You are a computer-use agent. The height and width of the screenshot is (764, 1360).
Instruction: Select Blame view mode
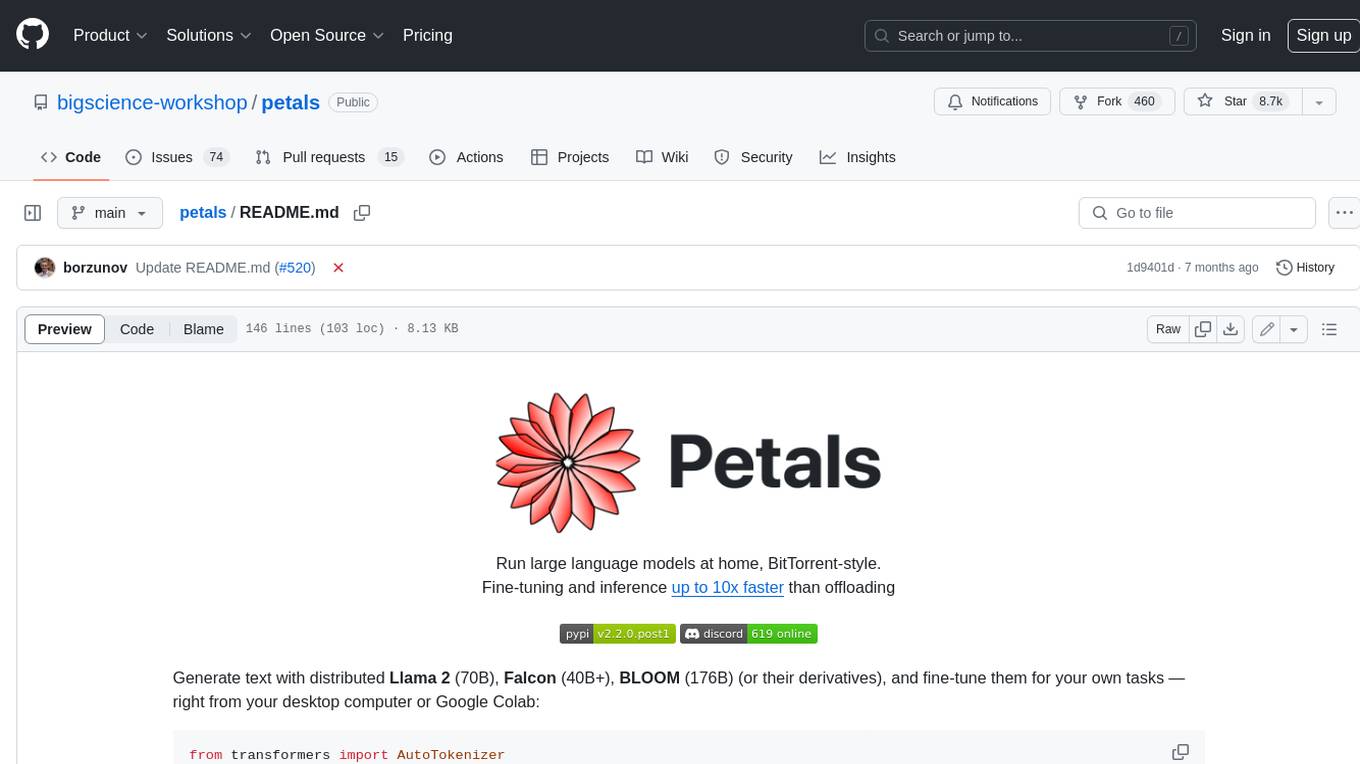(x=203, y=329)
